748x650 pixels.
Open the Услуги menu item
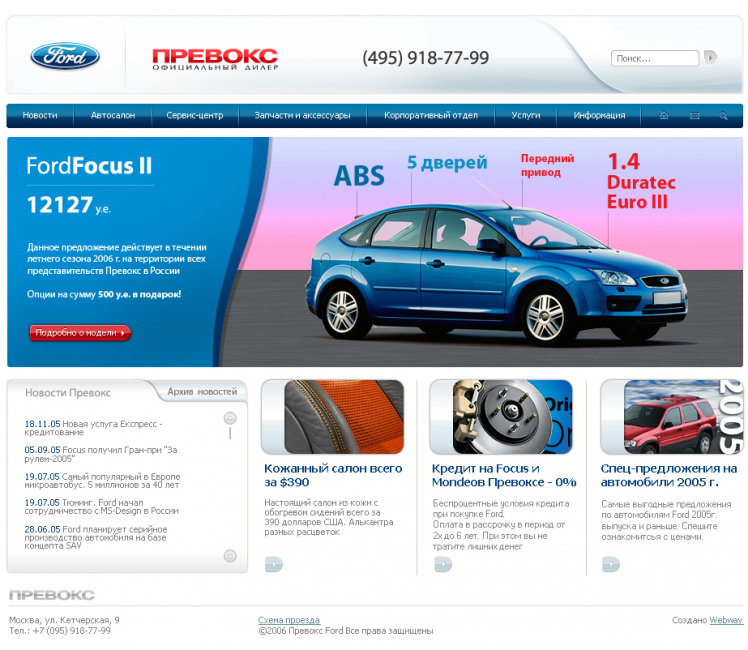tap(526, 115)
